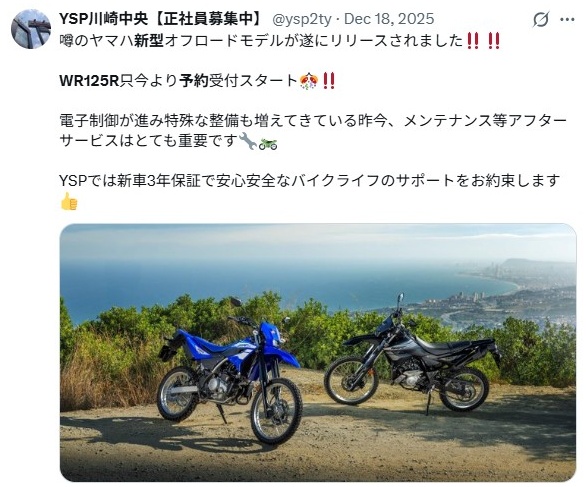Open the Grok explain-post icon
Viewport: 586px width, 487px height.
(541, 19)
